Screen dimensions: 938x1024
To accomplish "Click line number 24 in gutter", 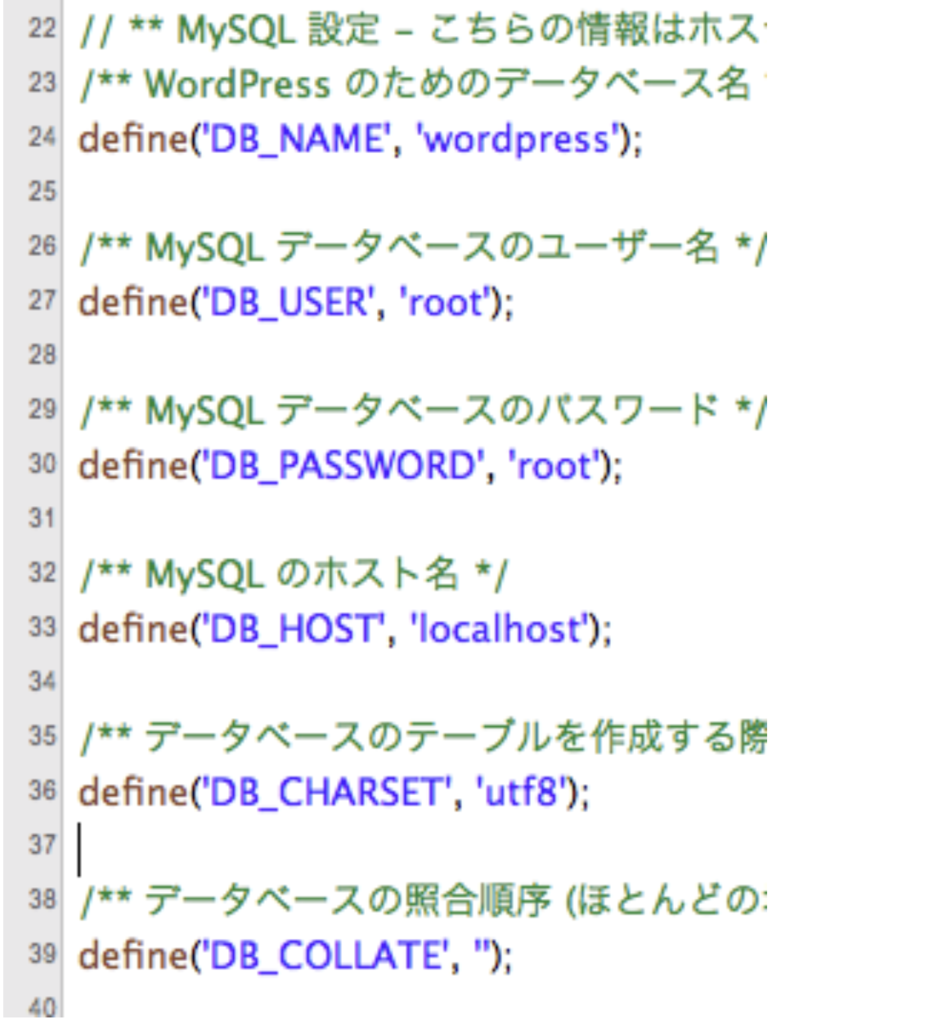I will pos(42,137).
